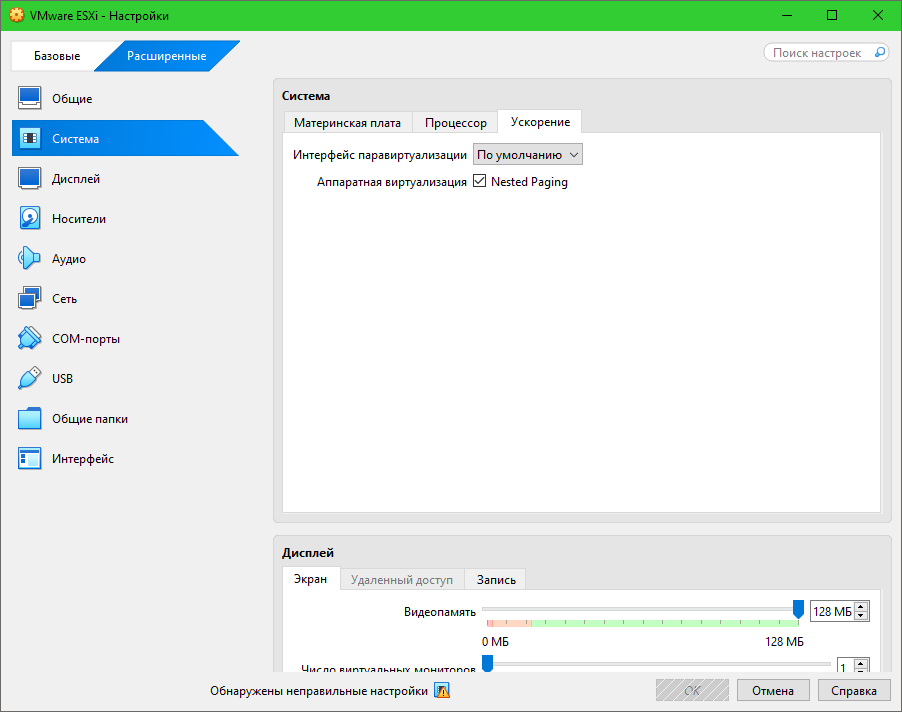This screenshot has height=712, width=902.
Task: Click the Справка button
Action: tap(853, 690)
